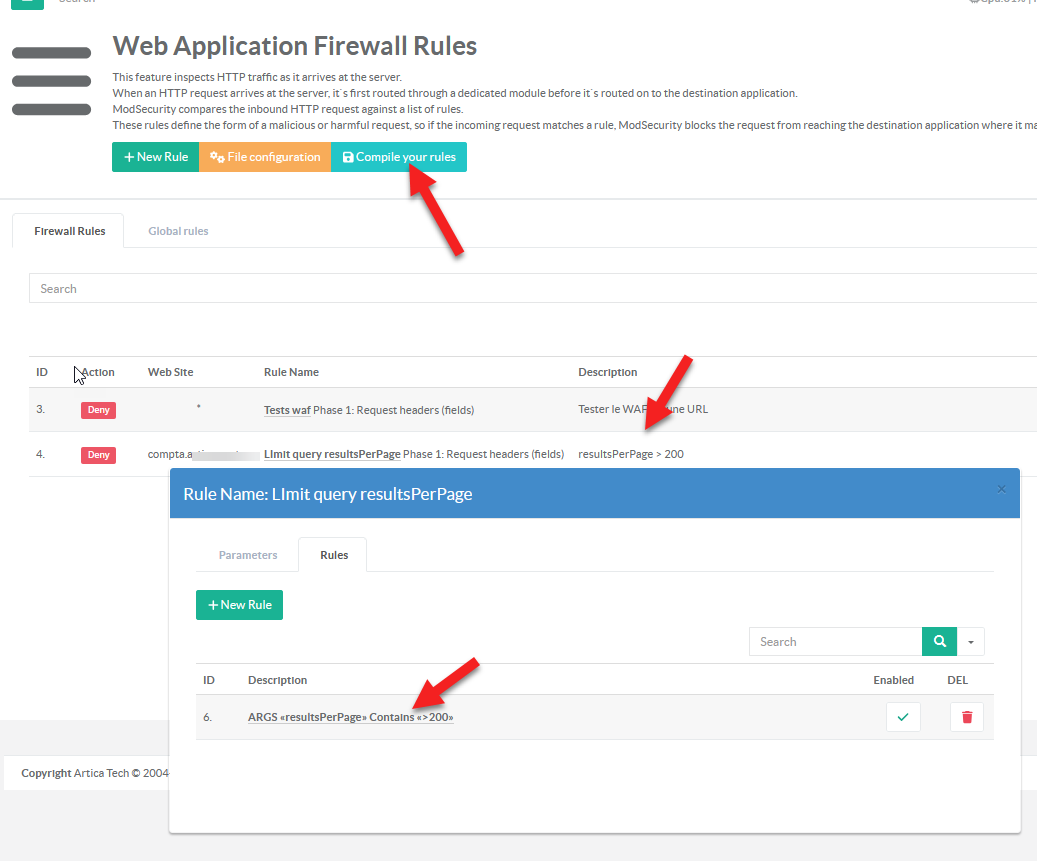Click the magnifier search icon button
This screenshot has width=1037, height=861.
pyautogui.click(x=939, y=642)
